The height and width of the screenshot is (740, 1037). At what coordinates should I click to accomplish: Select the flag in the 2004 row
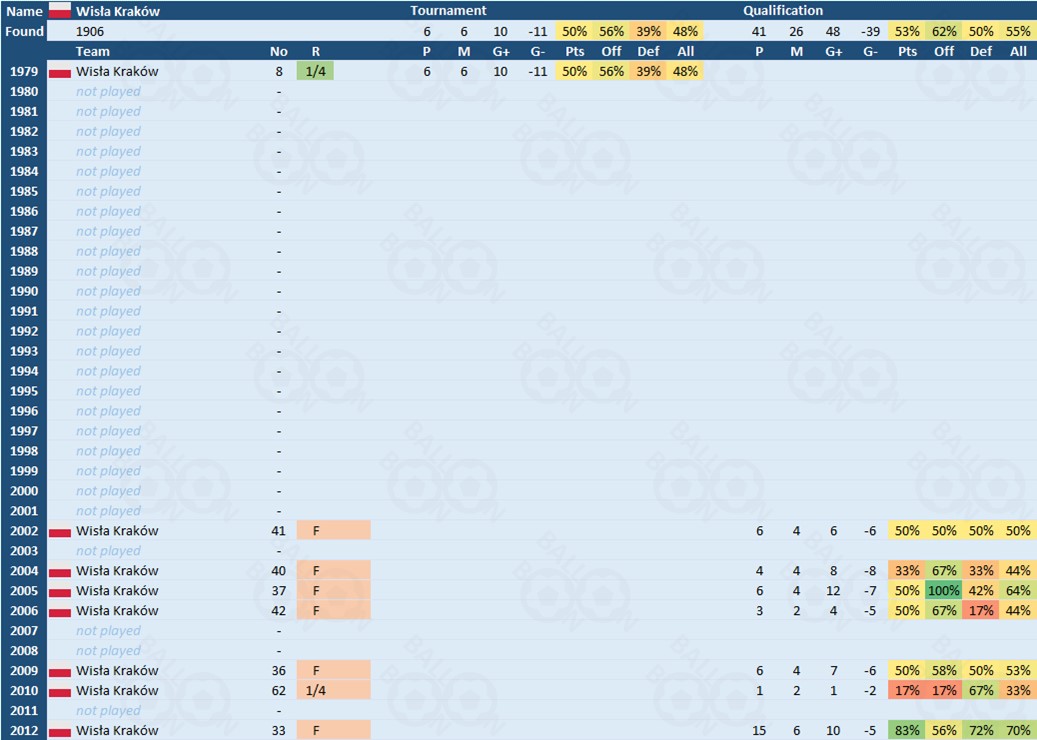click(x=60, y=572)
